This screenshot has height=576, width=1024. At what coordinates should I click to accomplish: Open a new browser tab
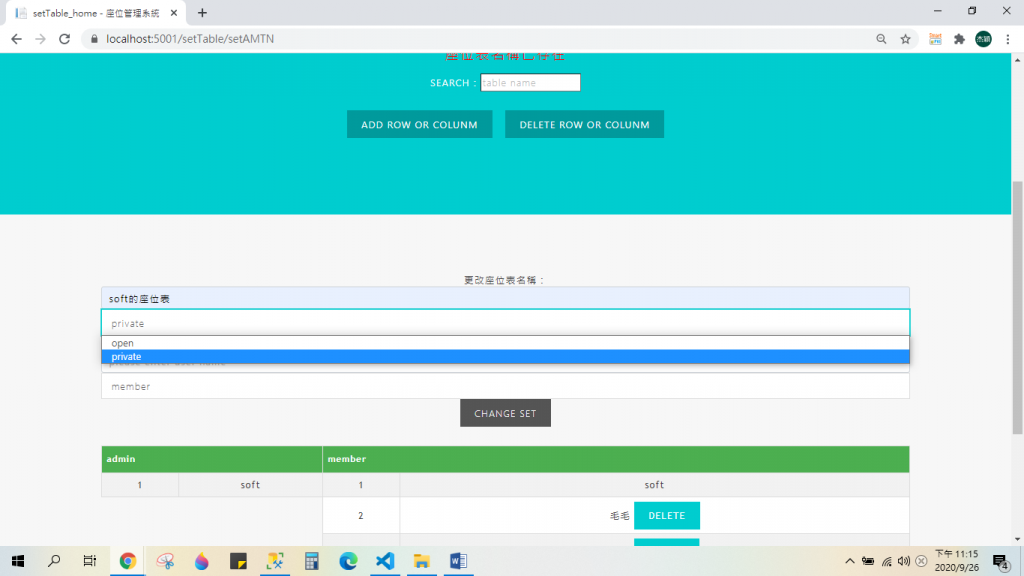pyautogui.click(x=202, y=12)
